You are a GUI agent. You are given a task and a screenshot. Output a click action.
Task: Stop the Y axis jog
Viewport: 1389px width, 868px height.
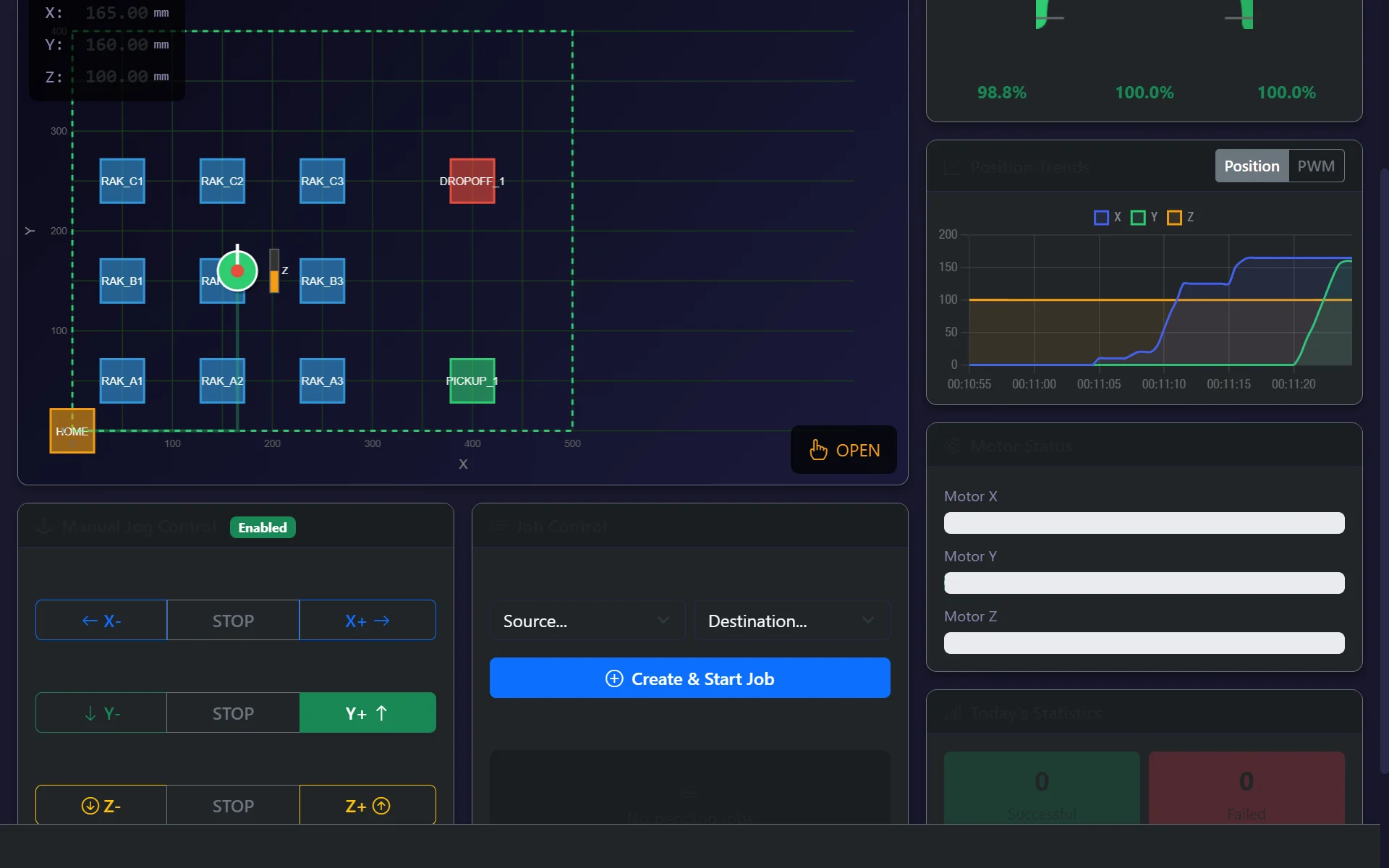tap(233, 712)
